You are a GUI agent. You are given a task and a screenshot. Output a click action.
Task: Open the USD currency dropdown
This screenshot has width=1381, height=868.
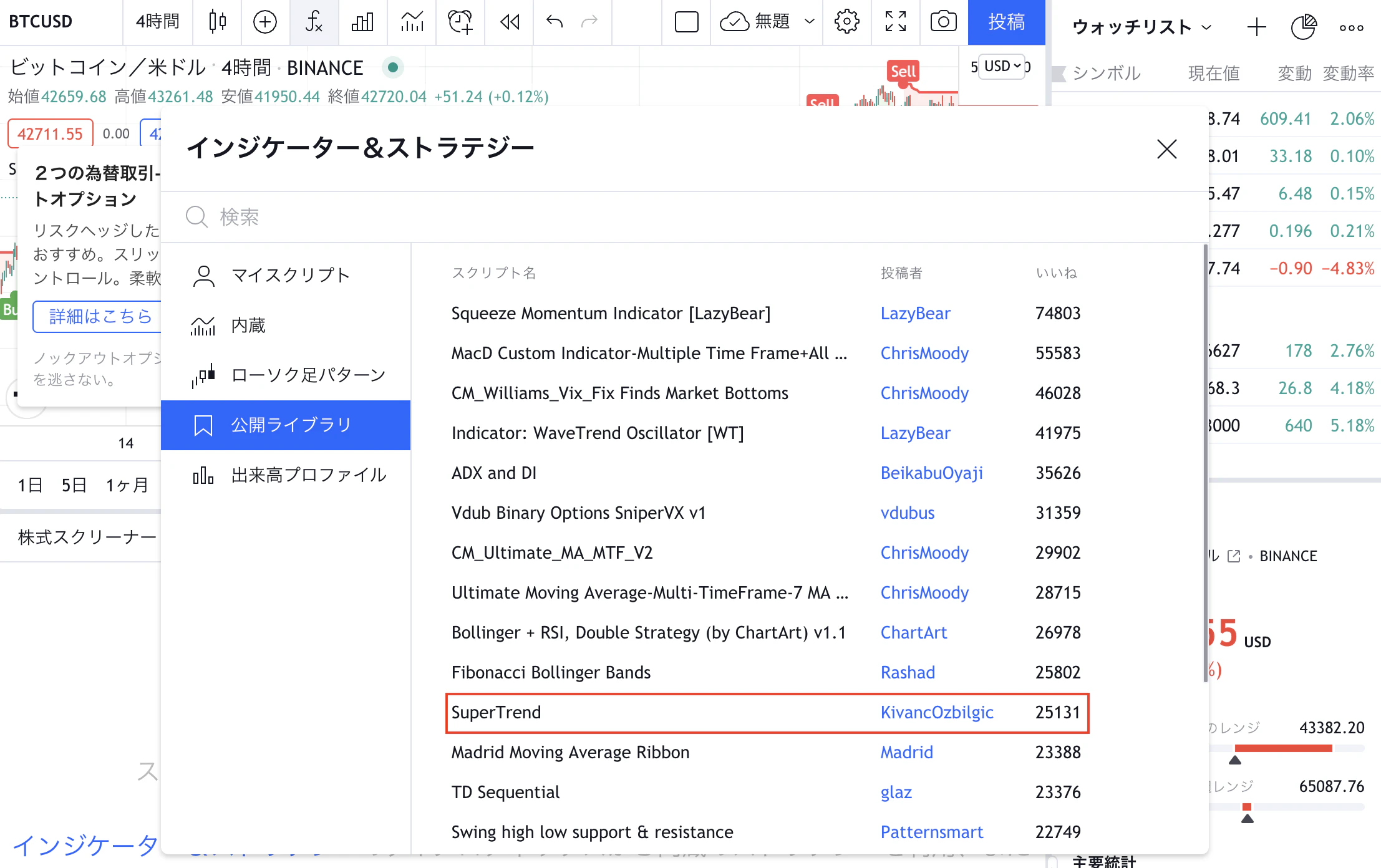[1001, 67]
